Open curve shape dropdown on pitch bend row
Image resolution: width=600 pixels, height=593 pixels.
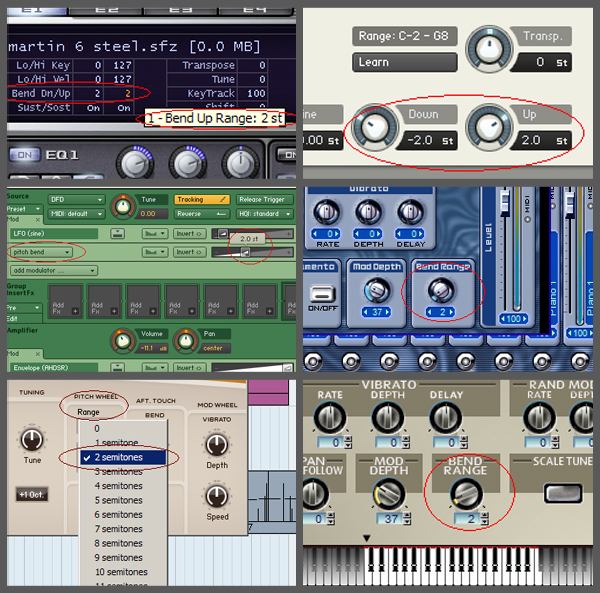pyautogui.click(x=155, y=252)
